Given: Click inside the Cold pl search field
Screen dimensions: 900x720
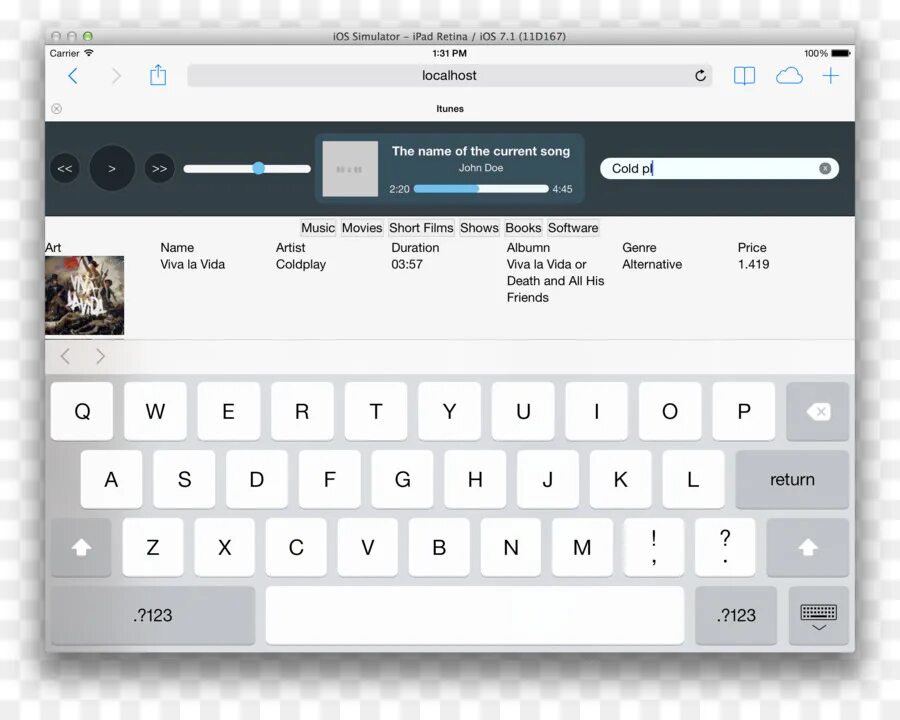Looking at the screenshot, I should point(719,168).
